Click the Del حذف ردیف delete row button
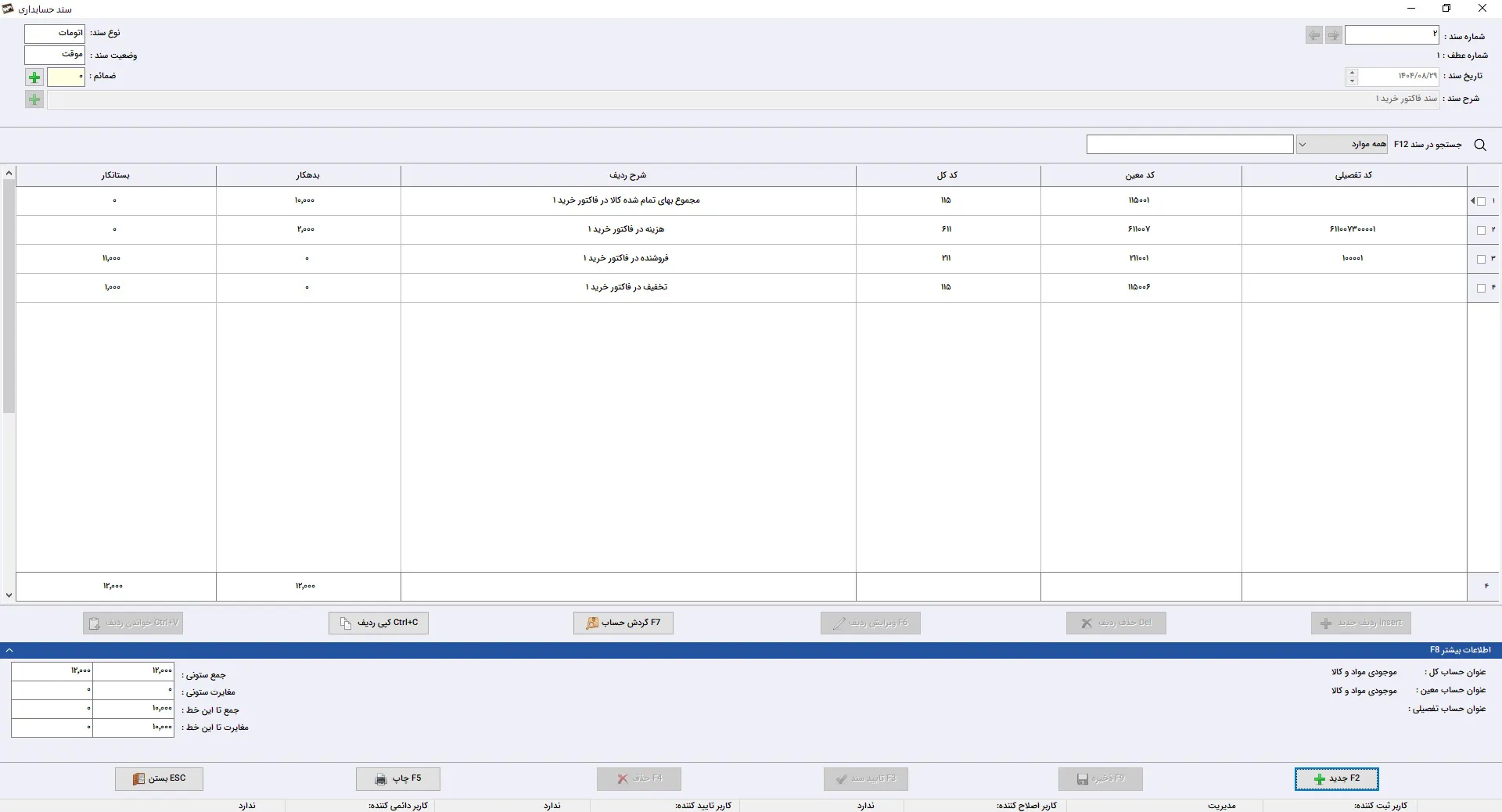The image size is (1502, 812). (x=1116, y=623)
